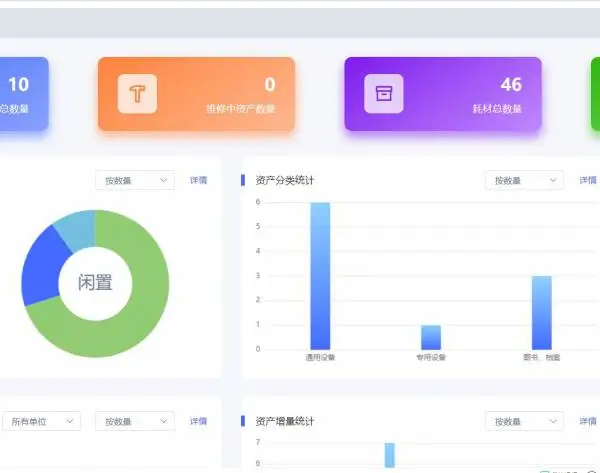Click the repair tool icon on orange card
600x473 pixels.
(137, 94)
